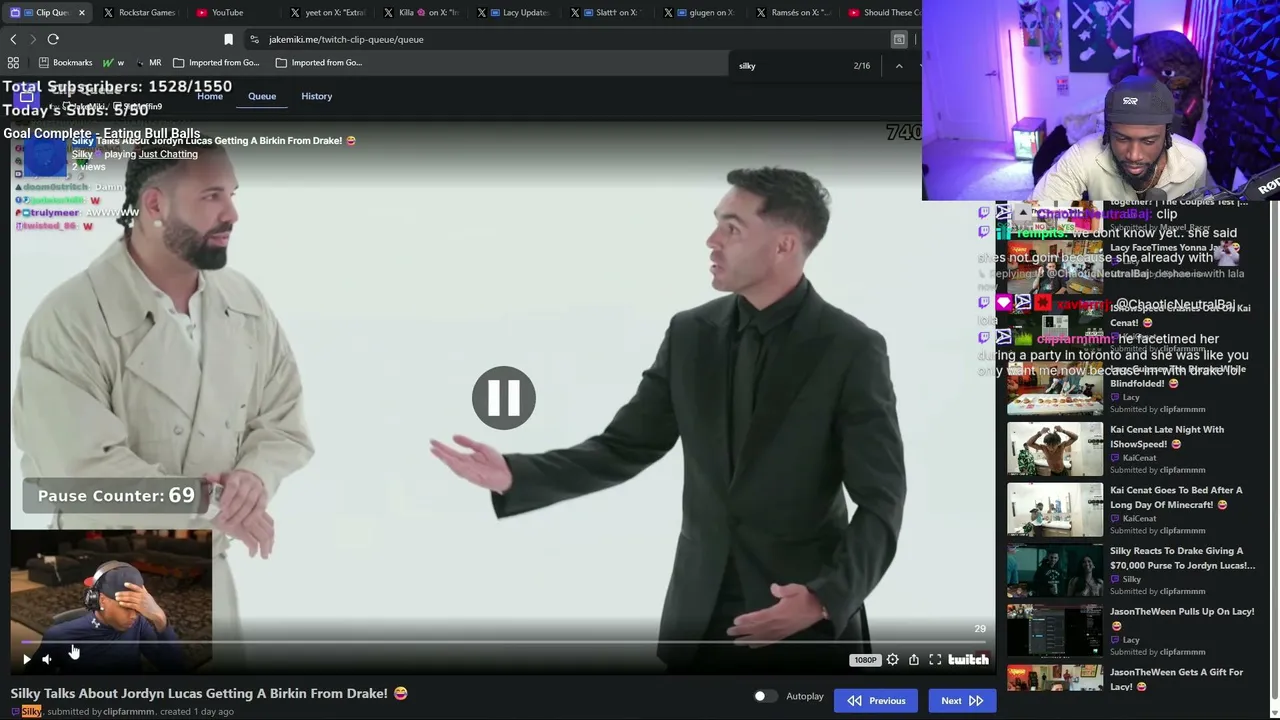Image resolution: width=1280 pixels, height=720 pixels.
Task: Switch to the 'Killa on X' browser tab
Action: point(422,13)
